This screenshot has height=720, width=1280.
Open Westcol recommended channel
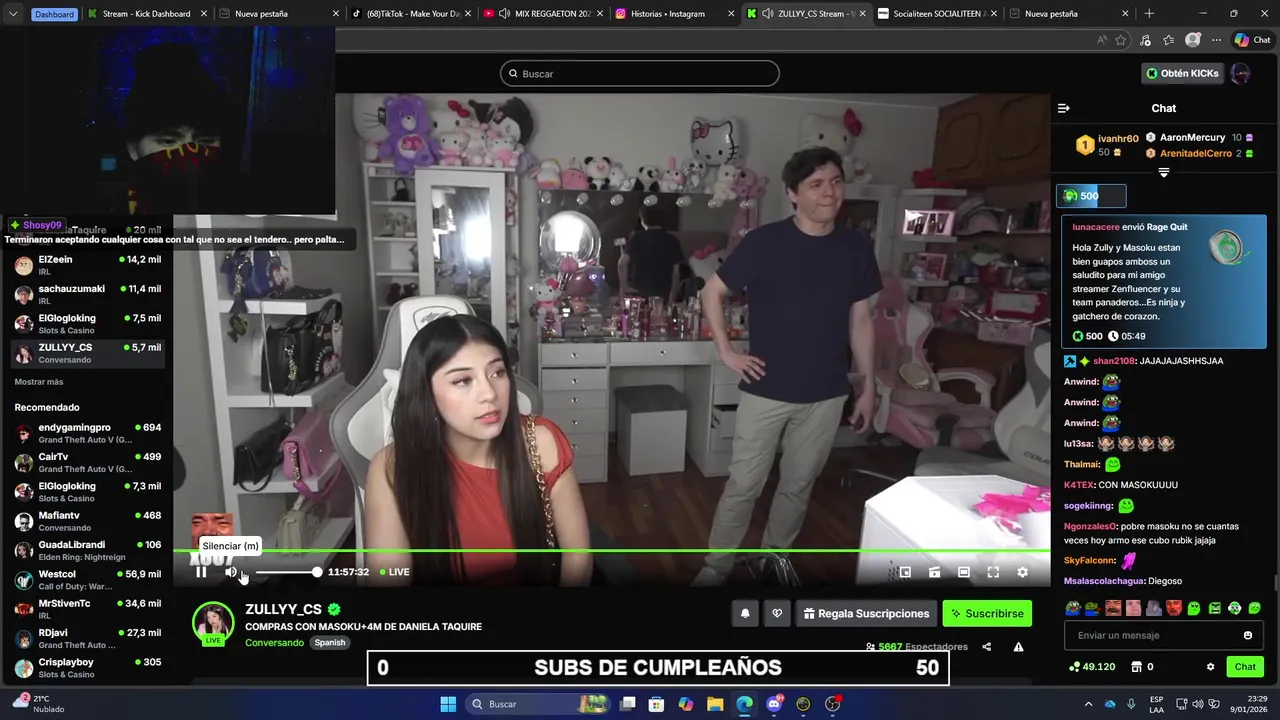[x=88, y=580]
